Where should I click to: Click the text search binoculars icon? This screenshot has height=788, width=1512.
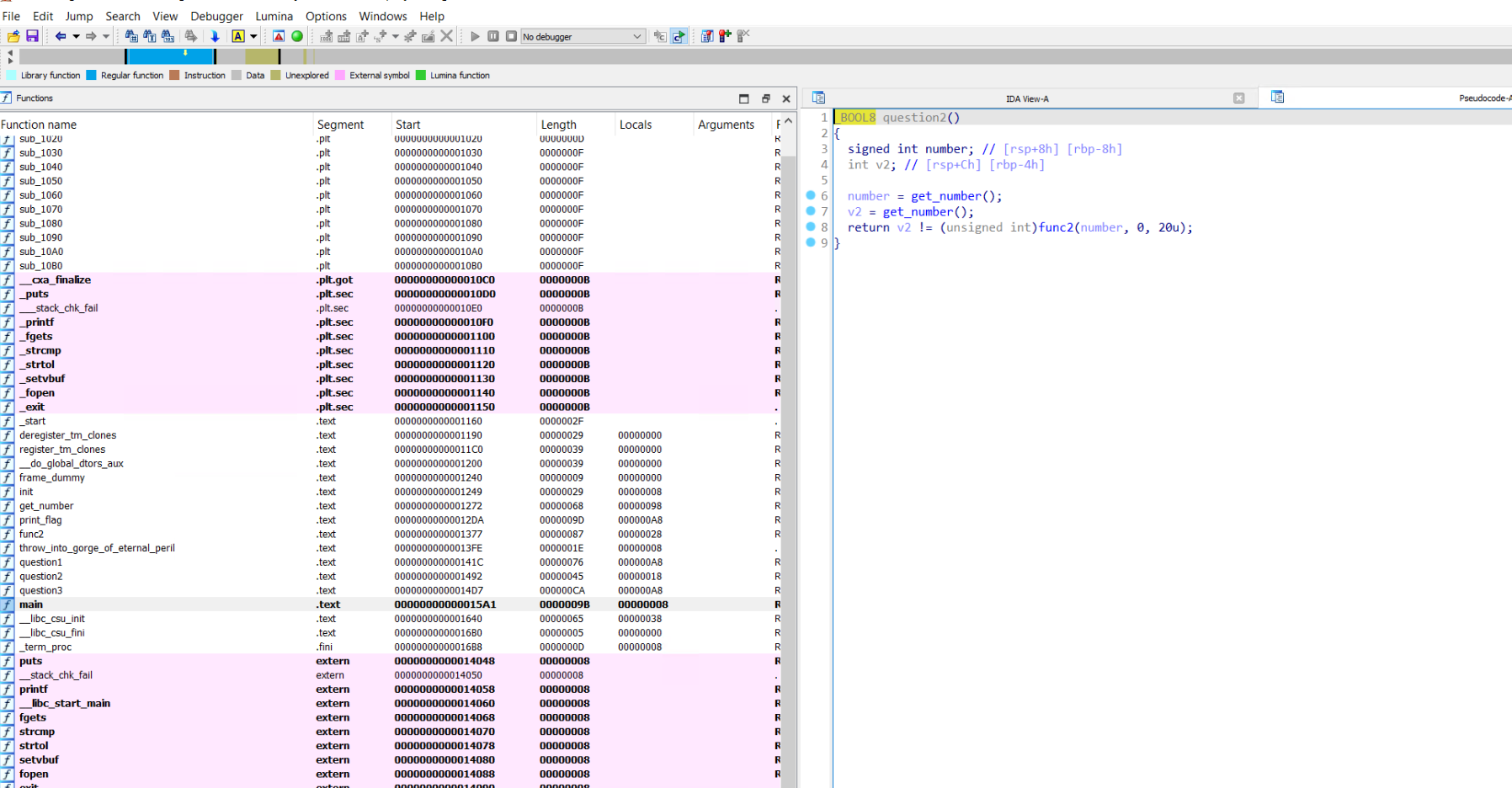[x=150, y=36]
